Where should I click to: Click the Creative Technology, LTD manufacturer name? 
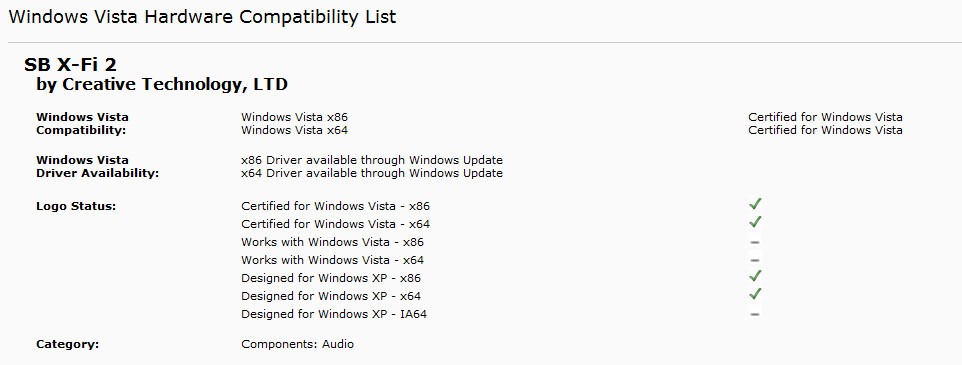click(175, 84)
